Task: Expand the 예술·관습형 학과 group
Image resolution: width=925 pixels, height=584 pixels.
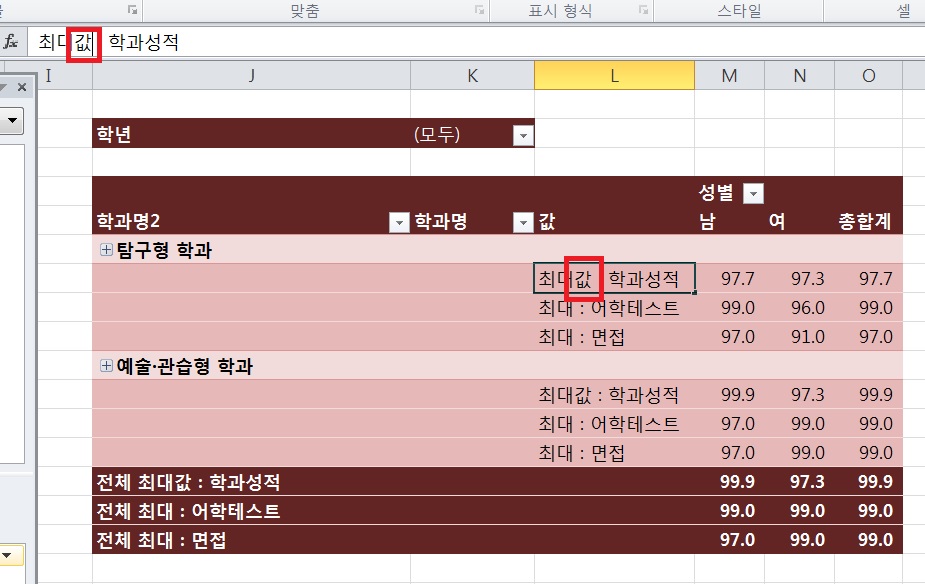Action: pyautogui.click(x=106, y=366)
